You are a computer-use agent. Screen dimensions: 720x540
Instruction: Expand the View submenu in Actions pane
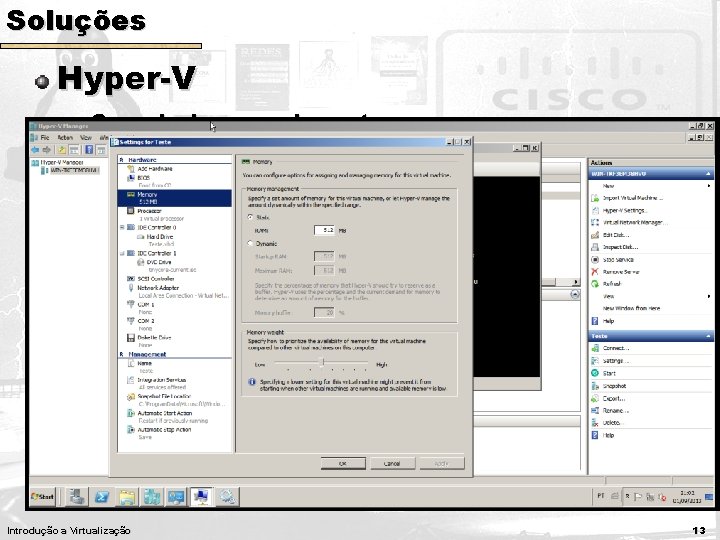[x=709, y=296]
